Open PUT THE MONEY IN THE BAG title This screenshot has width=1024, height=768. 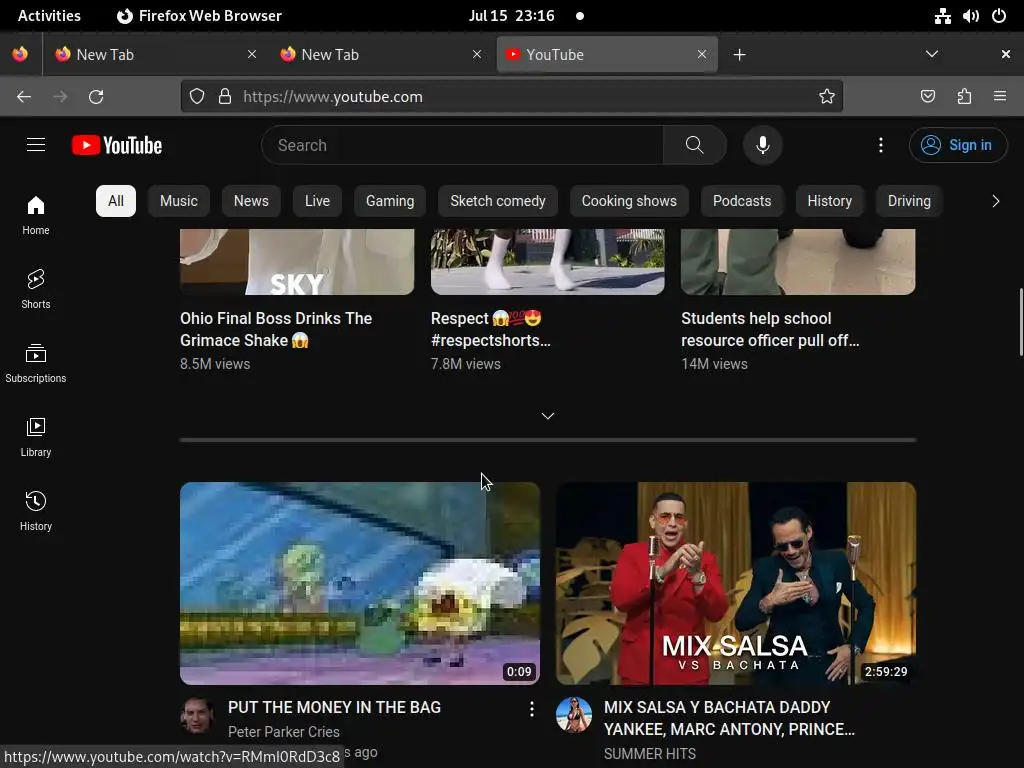(x=334, y=707)
